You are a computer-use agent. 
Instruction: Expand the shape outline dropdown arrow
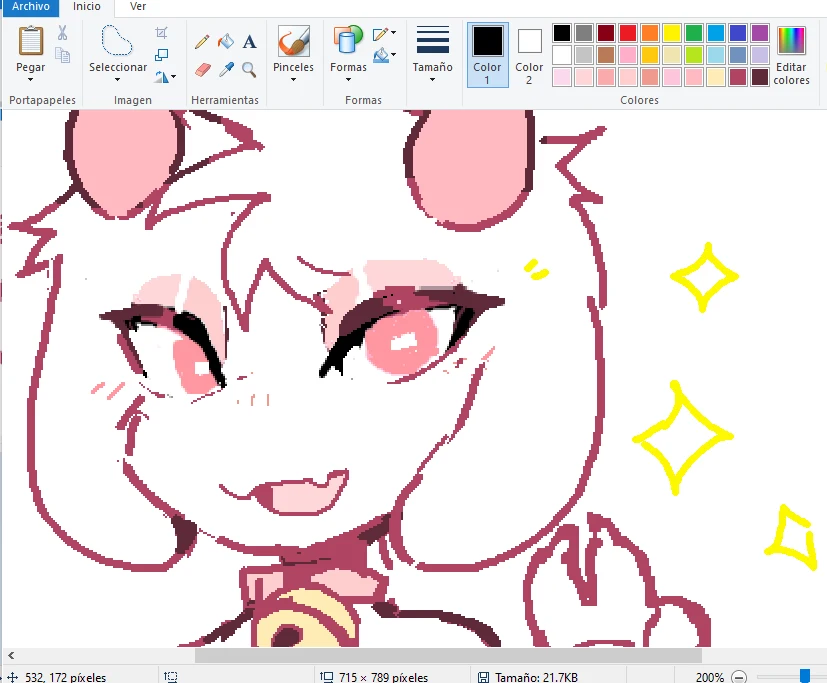[394, 34]
